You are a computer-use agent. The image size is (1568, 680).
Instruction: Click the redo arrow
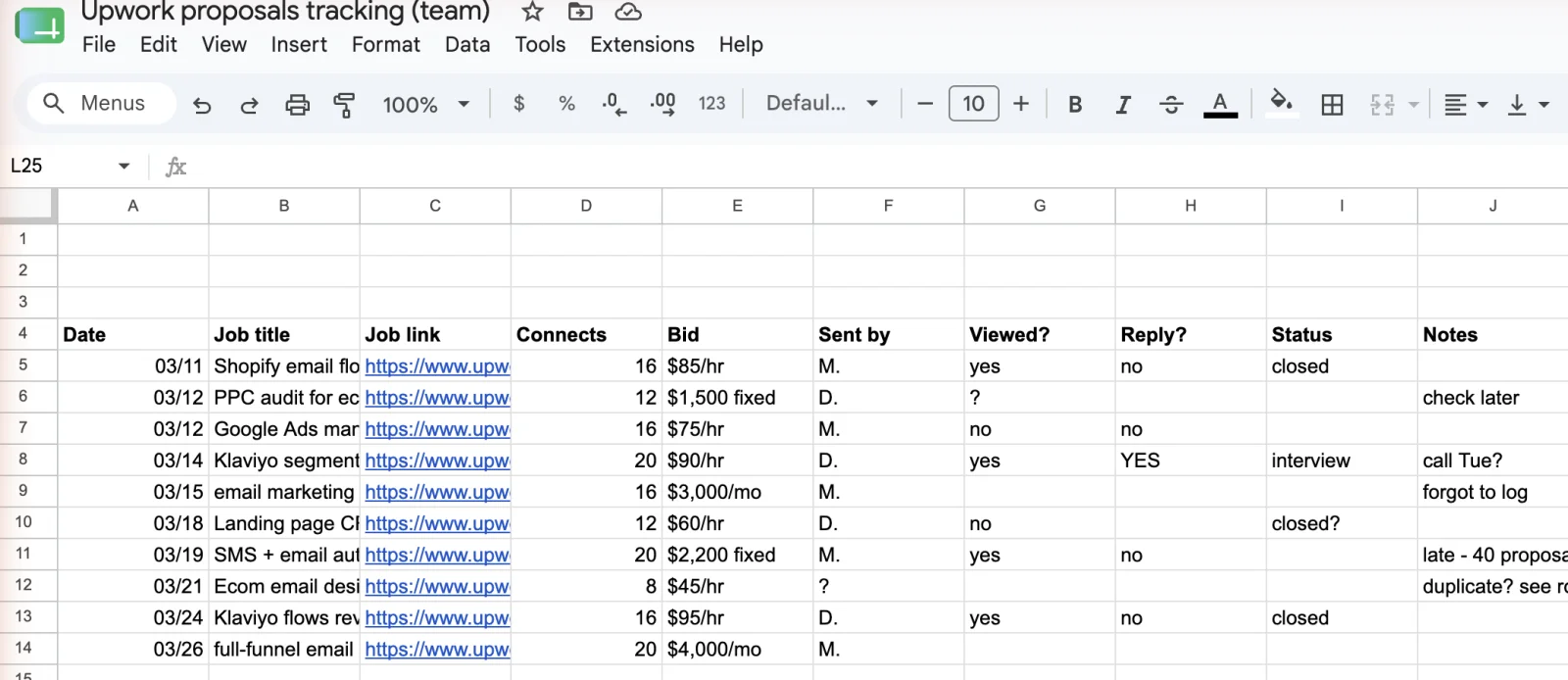click(x=249, y=105)
